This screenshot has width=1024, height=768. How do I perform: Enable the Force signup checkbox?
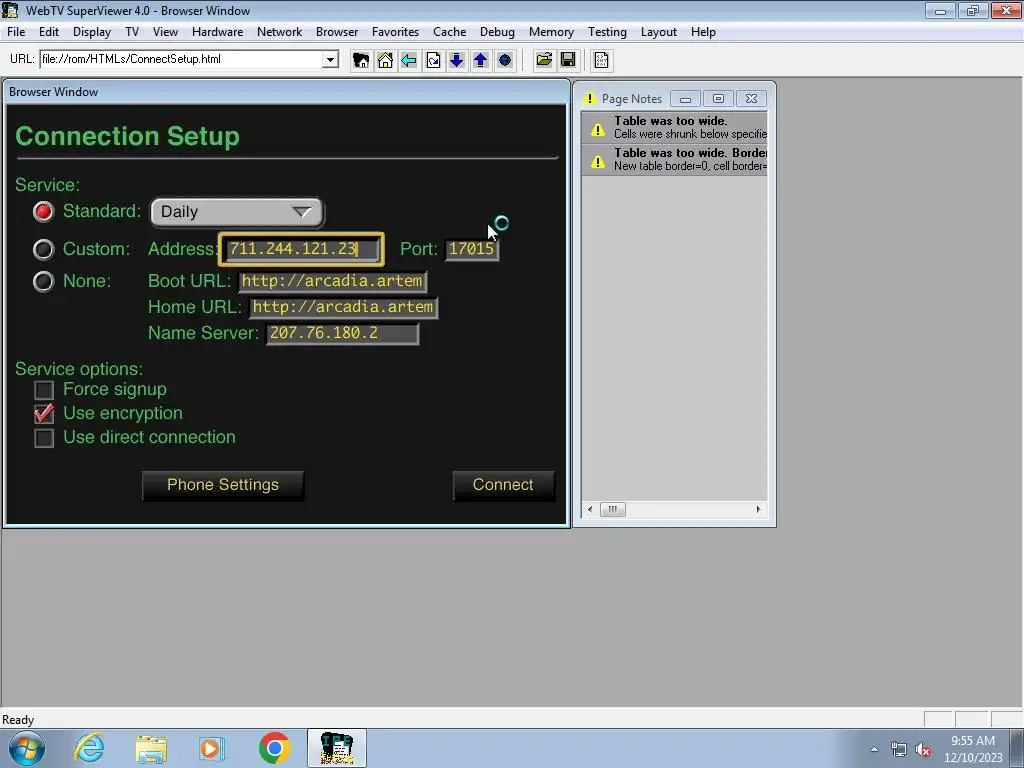[44, 390]
